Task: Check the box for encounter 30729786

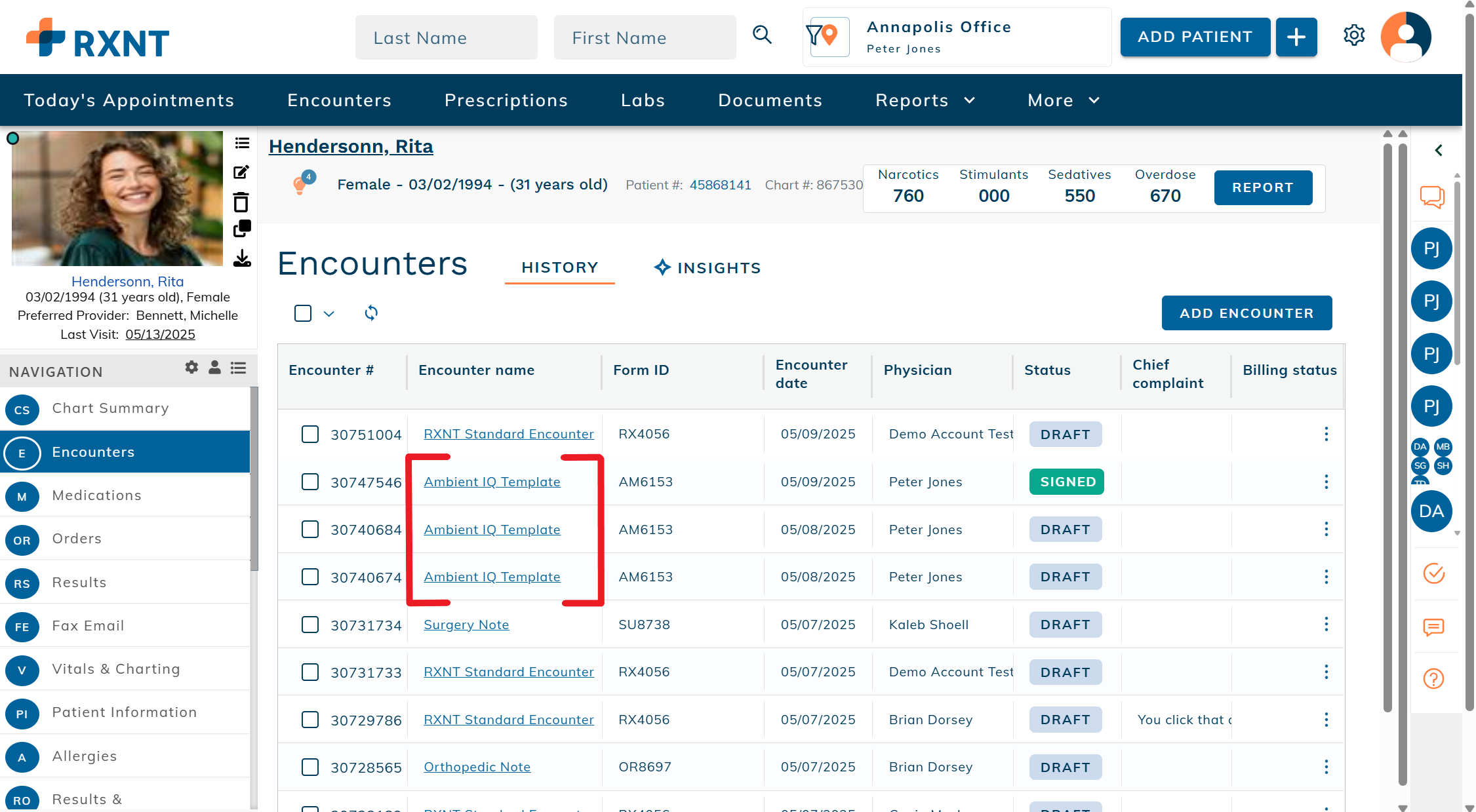Action: (x=310, y=720)
